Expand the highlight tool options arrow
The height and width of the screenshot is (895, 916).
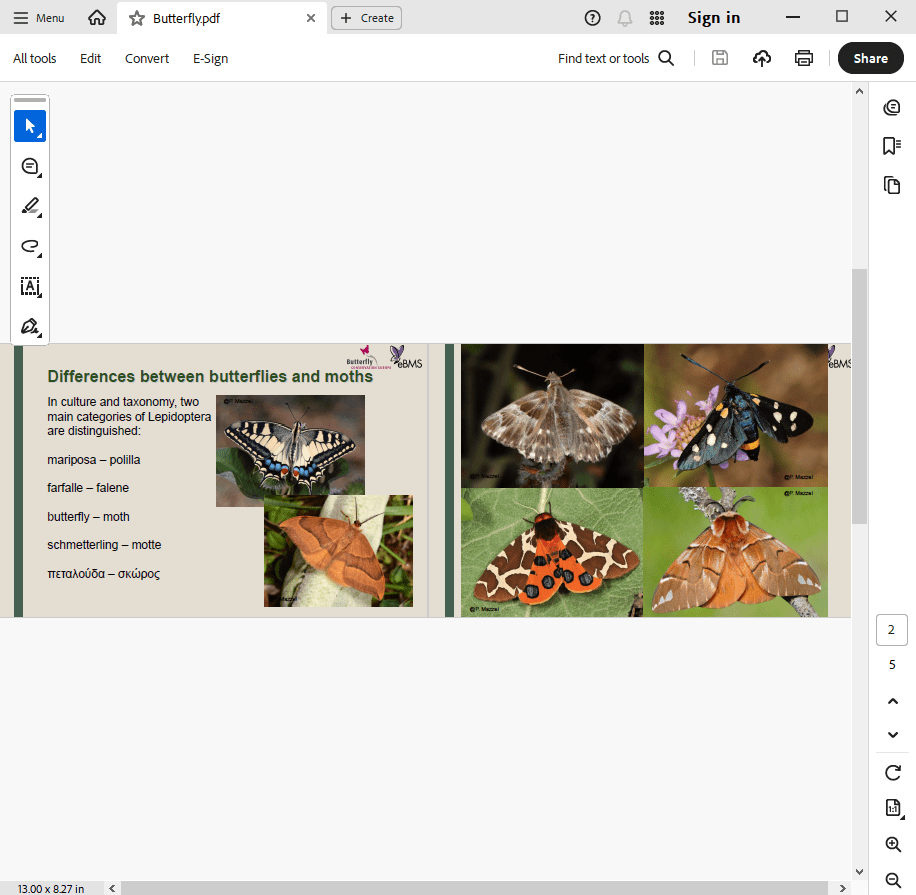pos(40,217)
